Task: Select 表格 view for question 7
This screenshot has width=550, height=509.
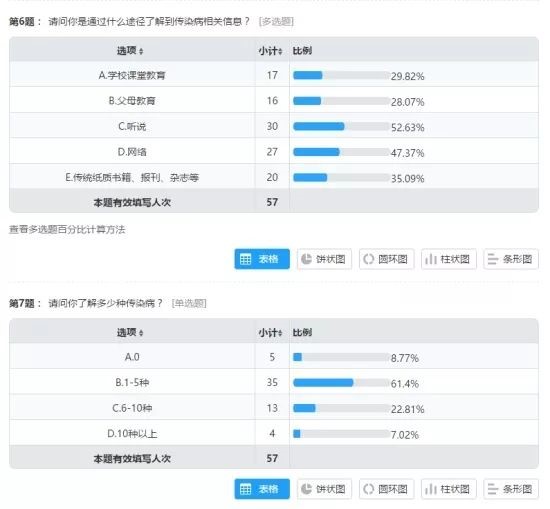Action: (262, 489)
